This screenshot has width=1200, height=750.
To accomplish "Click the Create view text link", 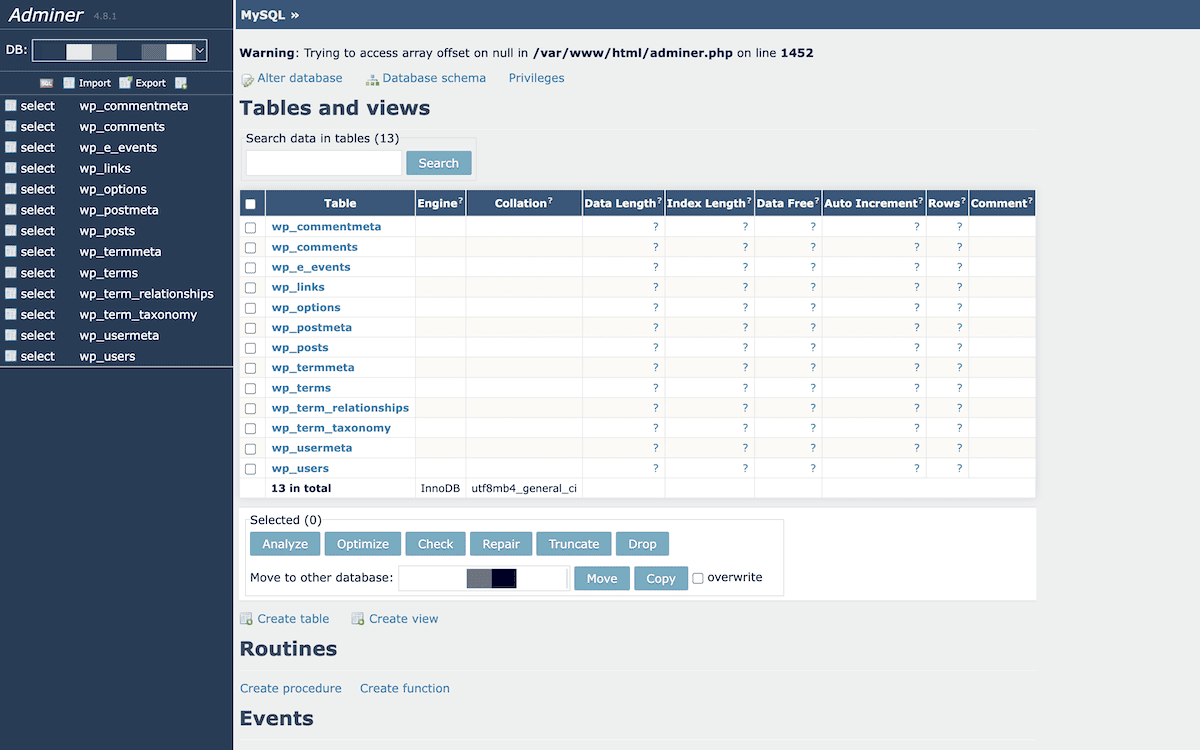I will (x=403, y=619).
